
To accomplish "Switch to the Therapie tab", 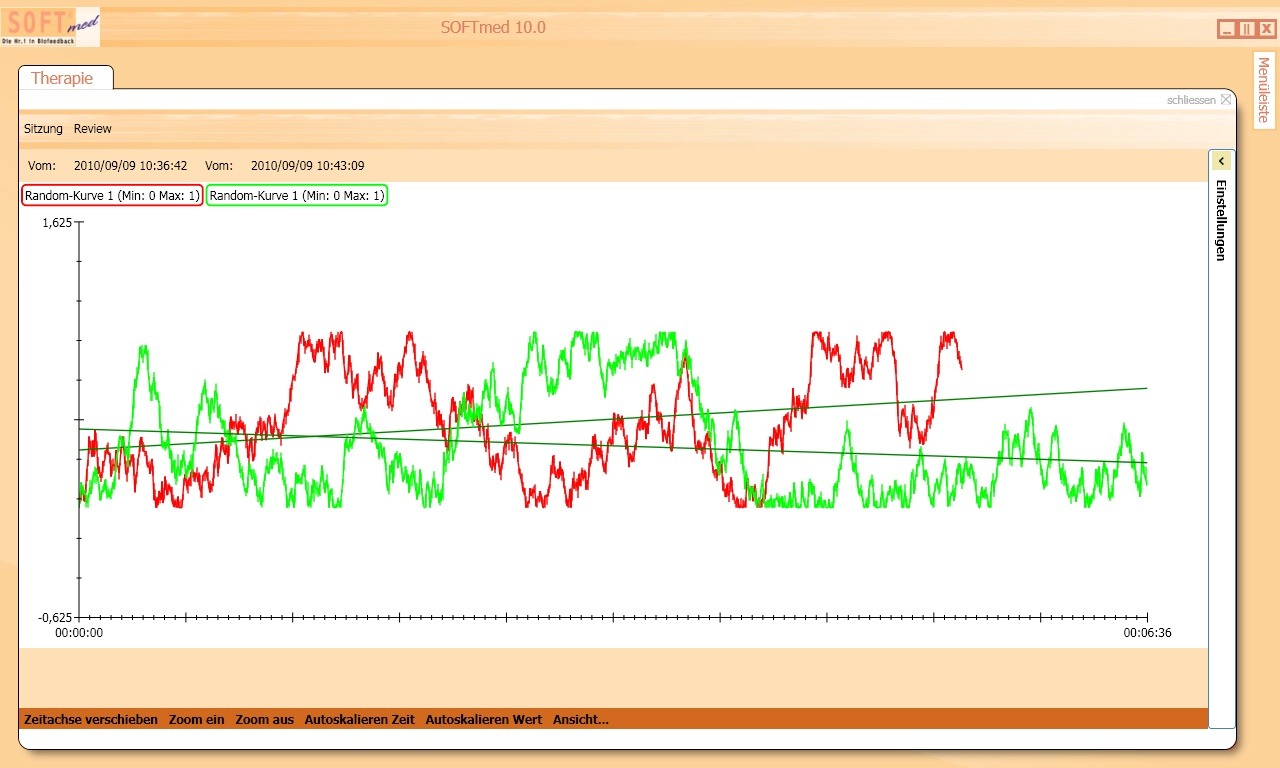I will [64, 77].
